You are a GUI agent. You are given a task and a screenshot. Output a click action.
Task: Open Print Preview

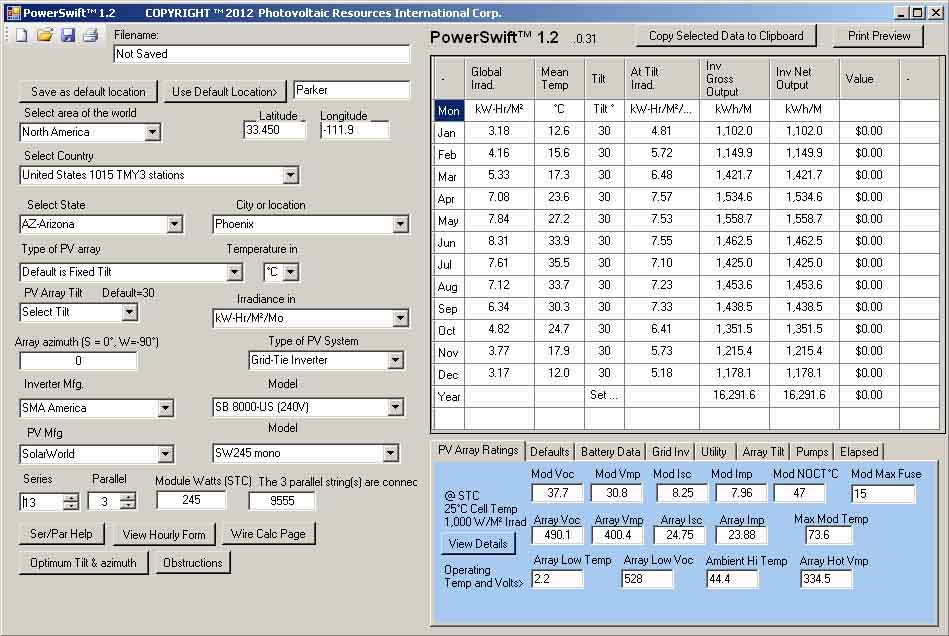pyautogui.click(x=879, y=36)
